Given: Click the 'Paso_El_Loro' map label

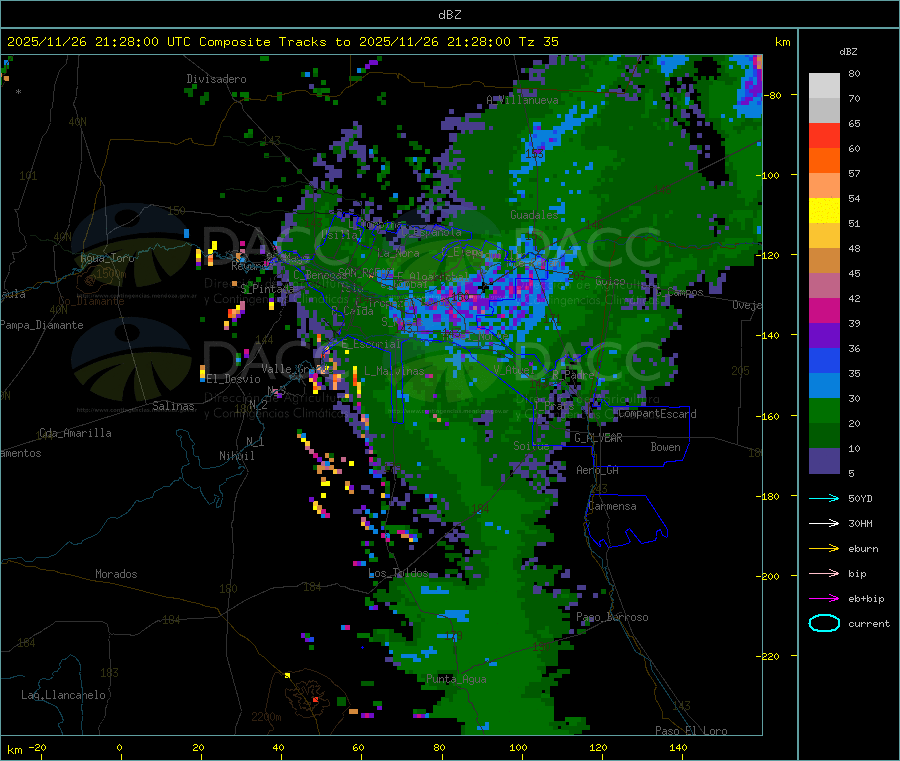Looking at the screenshot, I should pyautogui.click(x=691, y=731).
